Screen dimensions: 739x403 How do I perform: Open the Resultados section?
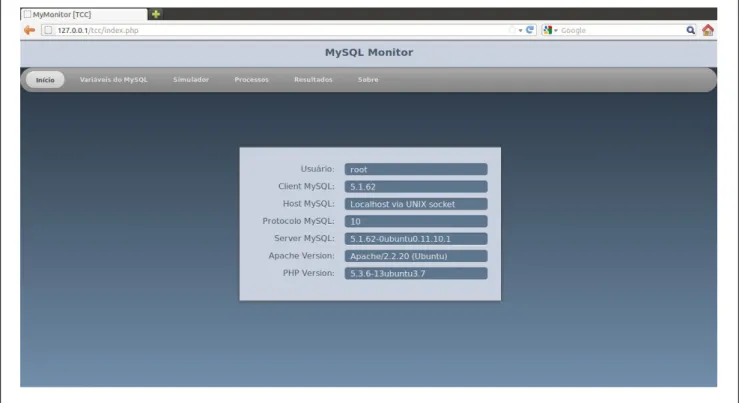tap(313, 80)
